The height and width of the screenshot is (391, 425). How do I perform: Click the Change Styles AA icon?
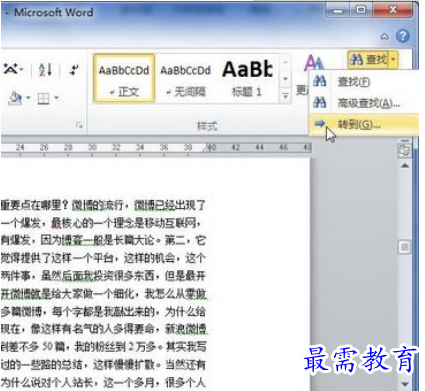pos(314,63)
